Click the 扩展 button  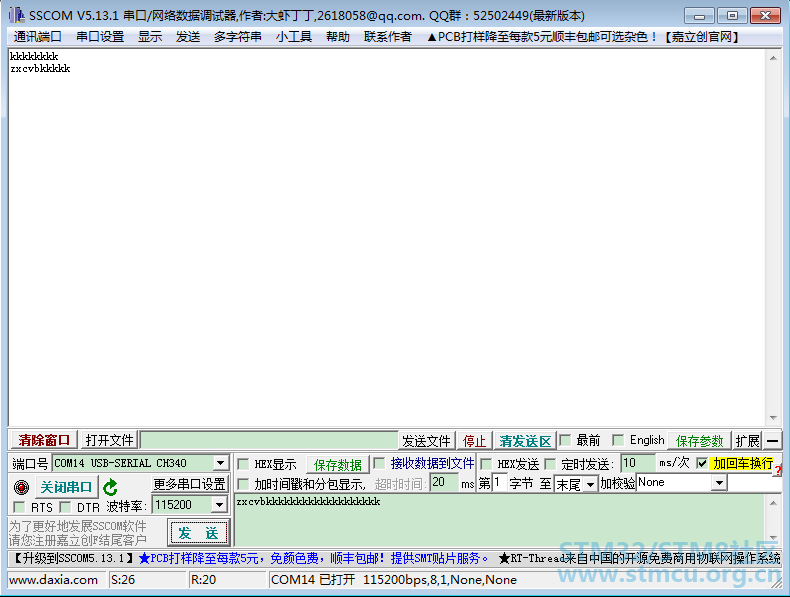(747, 441)
